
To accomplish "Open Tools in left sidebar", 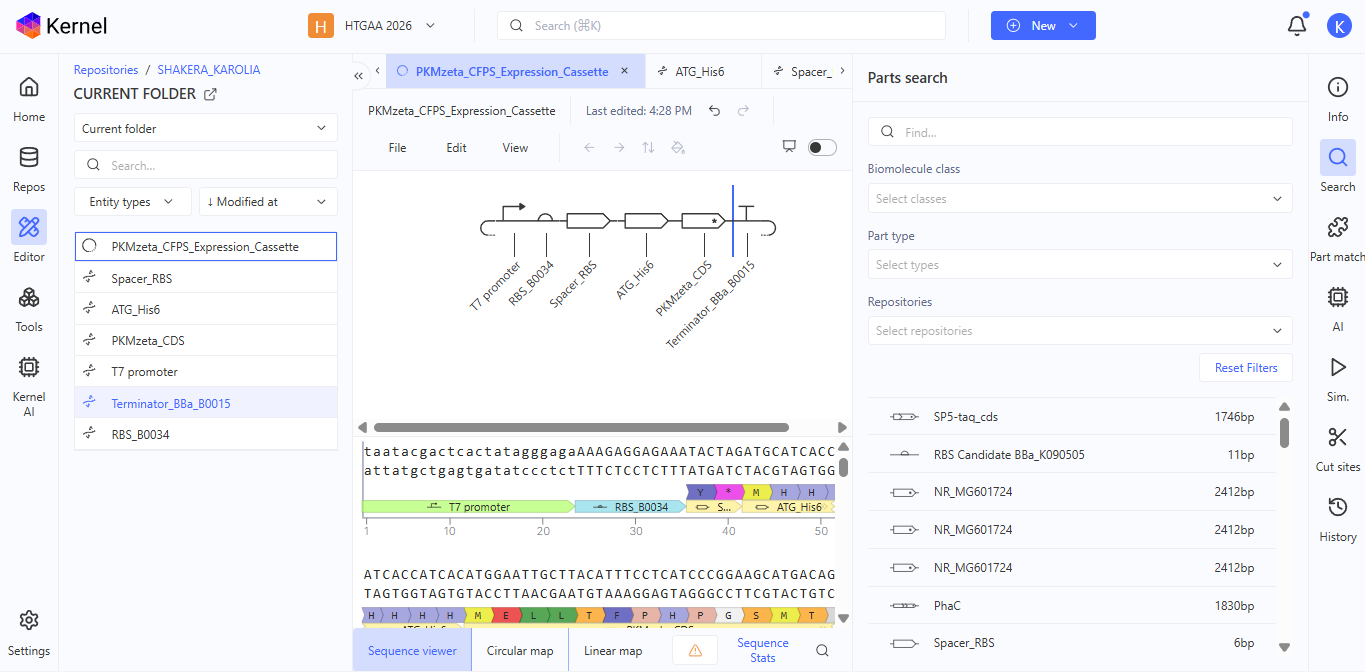I will point(29,309).
